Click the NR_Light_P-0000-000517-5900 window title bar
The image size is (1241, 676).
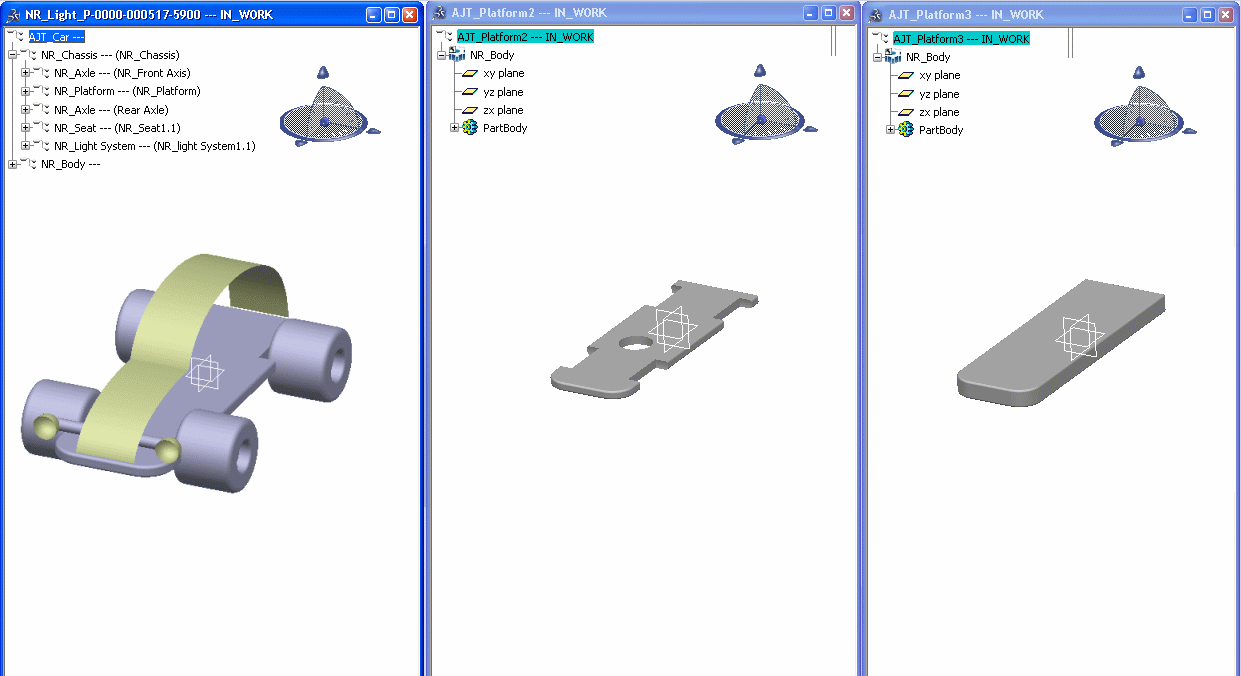(212, 15)
